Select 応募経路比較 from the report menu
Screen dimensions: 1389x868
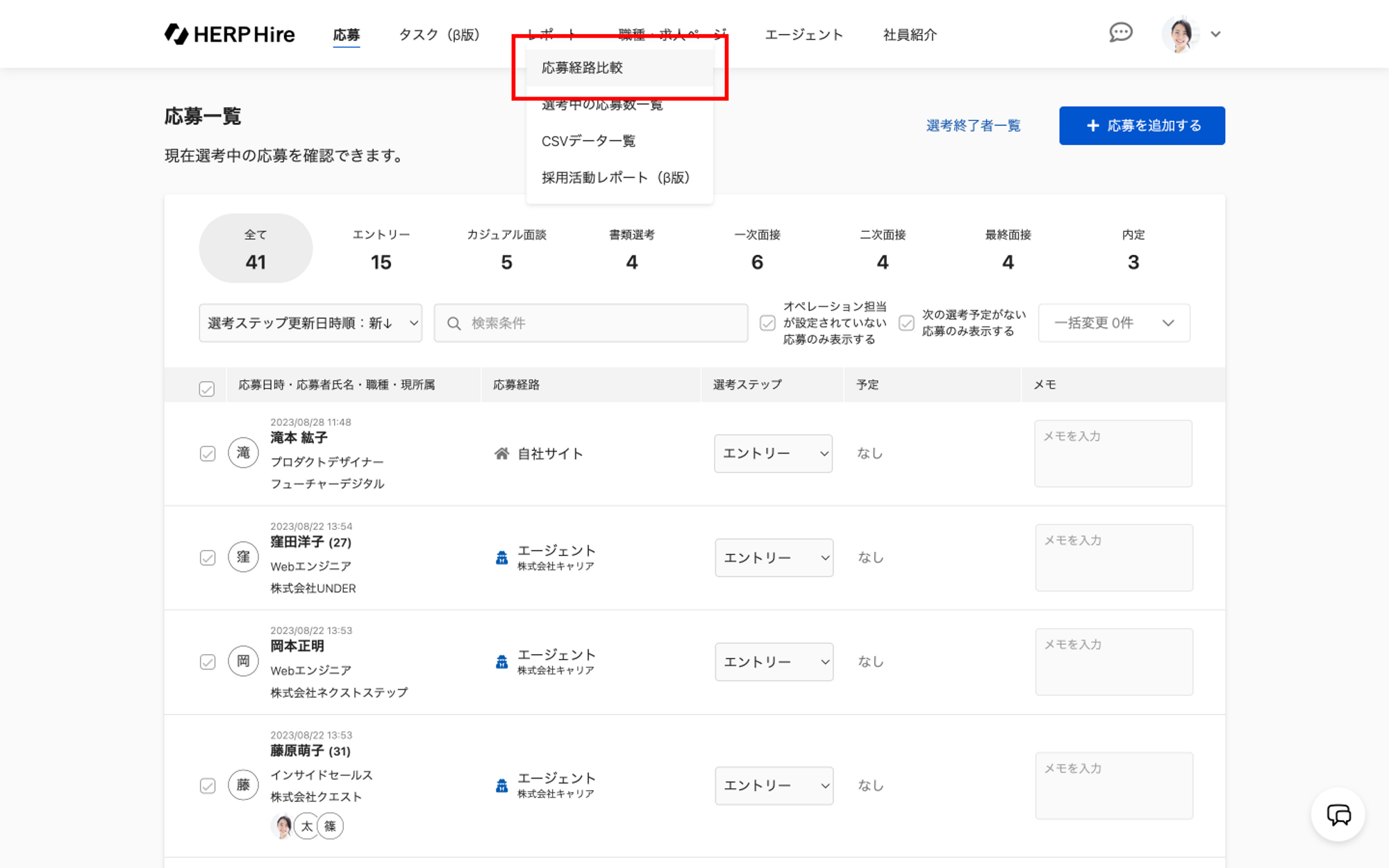coord(582,67)
